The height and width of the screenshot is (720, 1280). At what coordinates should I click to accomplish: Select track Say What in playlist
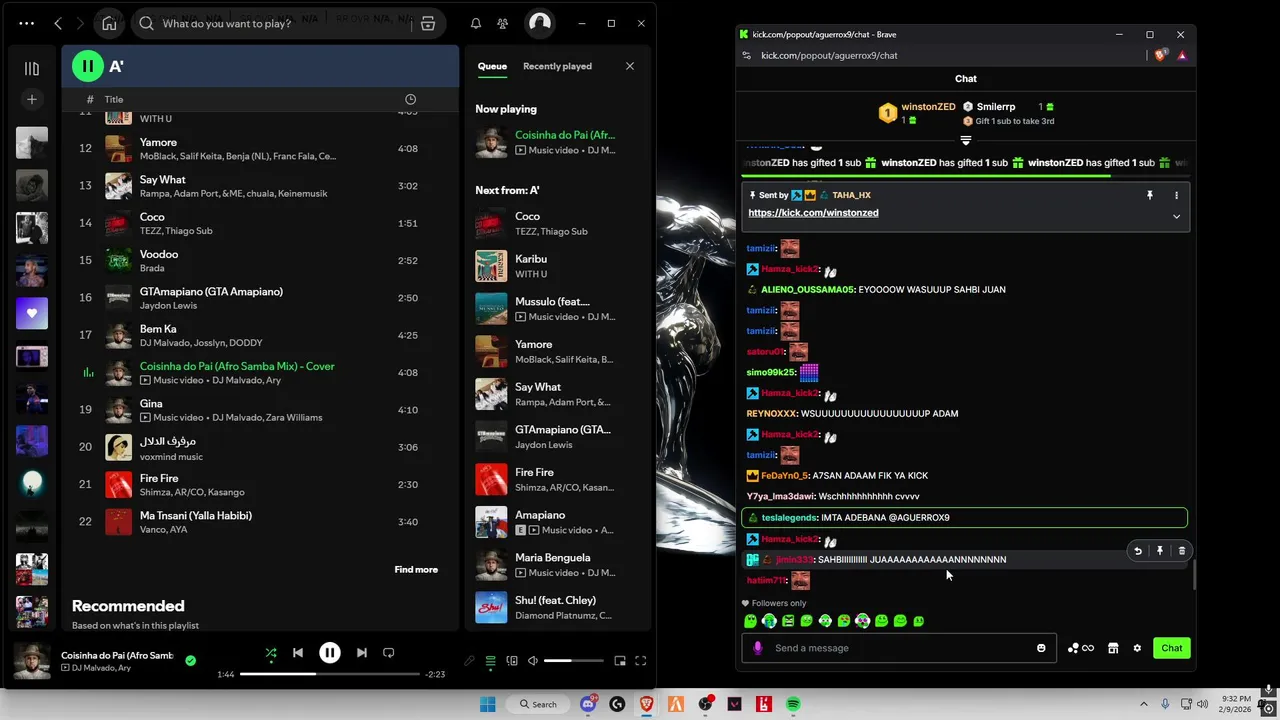(259, 186)
